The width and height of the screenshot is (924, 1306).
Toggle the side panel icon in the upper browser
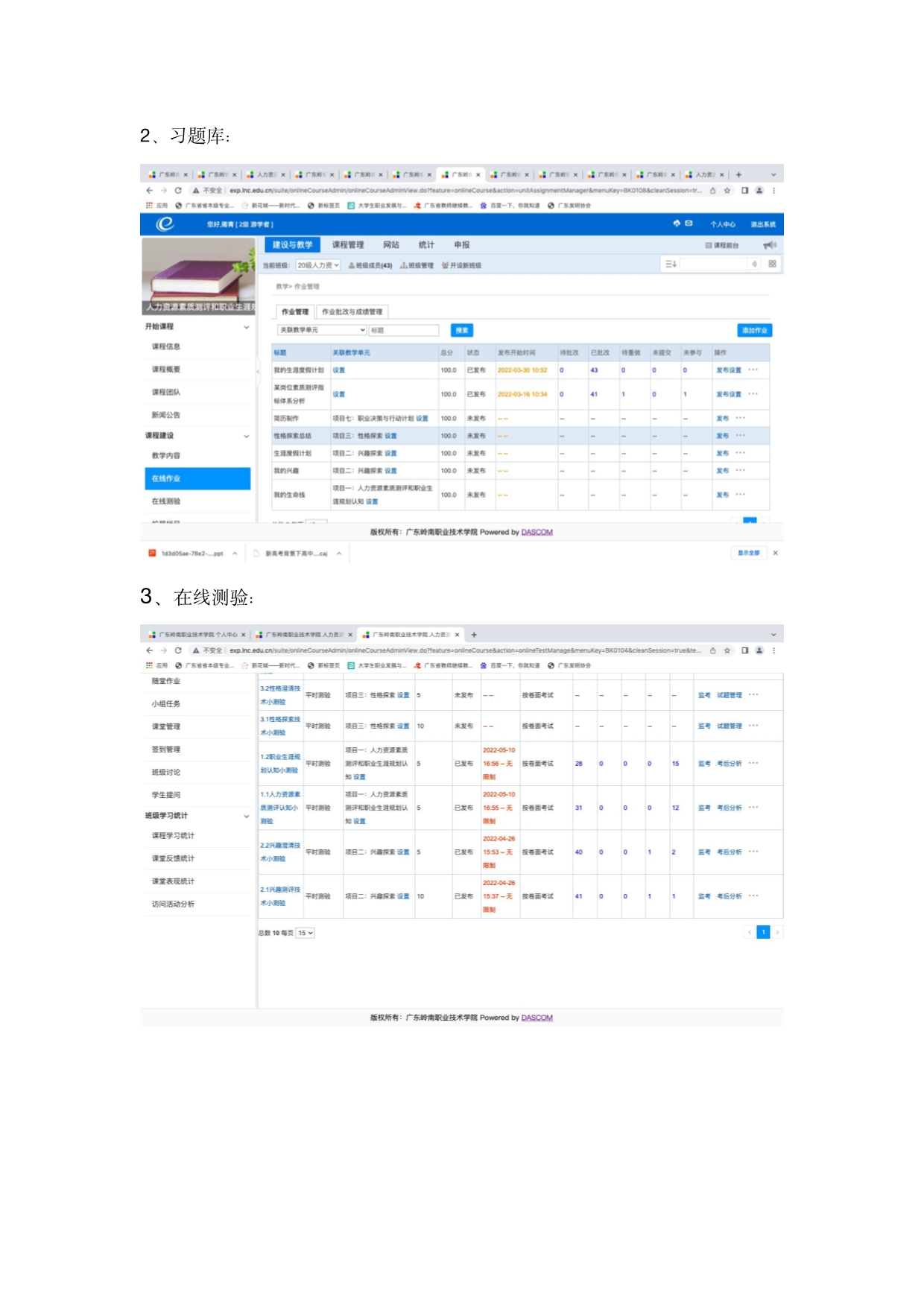744,191
